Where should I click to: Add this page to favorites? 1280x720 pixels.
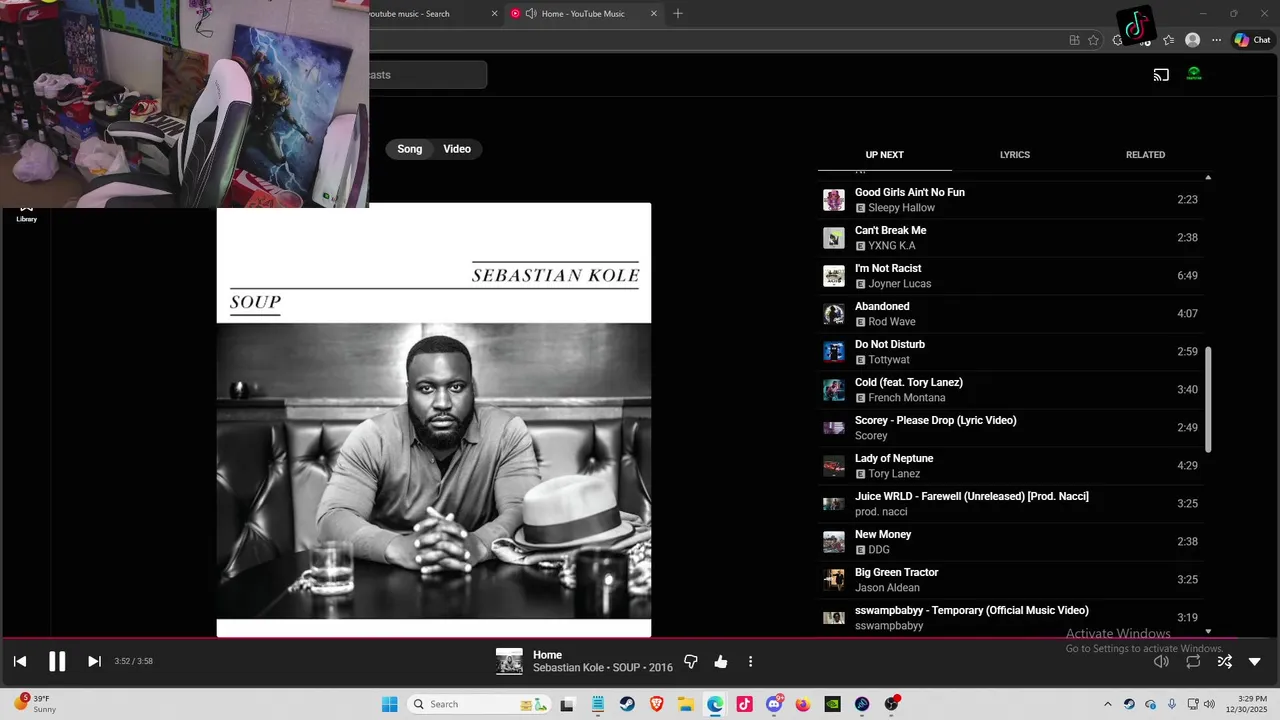pos(1093,40)
